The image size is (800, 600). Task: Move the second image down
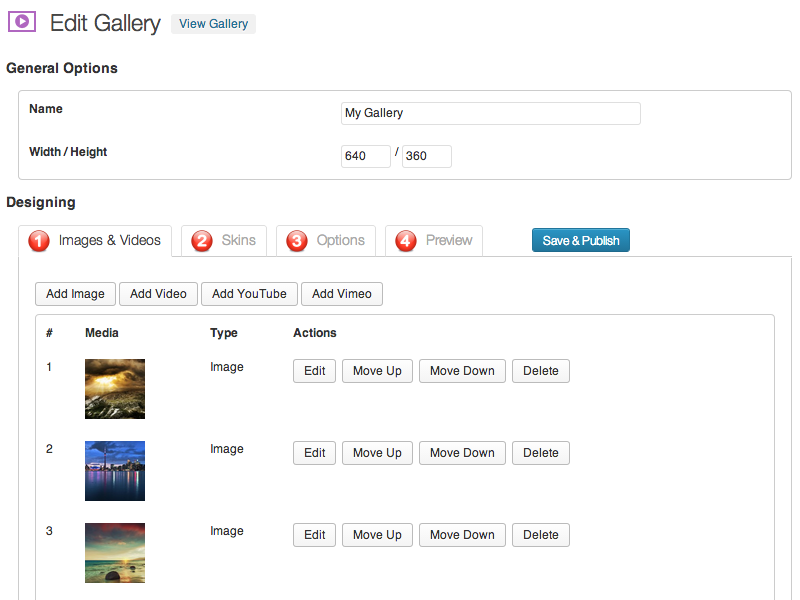462,453
